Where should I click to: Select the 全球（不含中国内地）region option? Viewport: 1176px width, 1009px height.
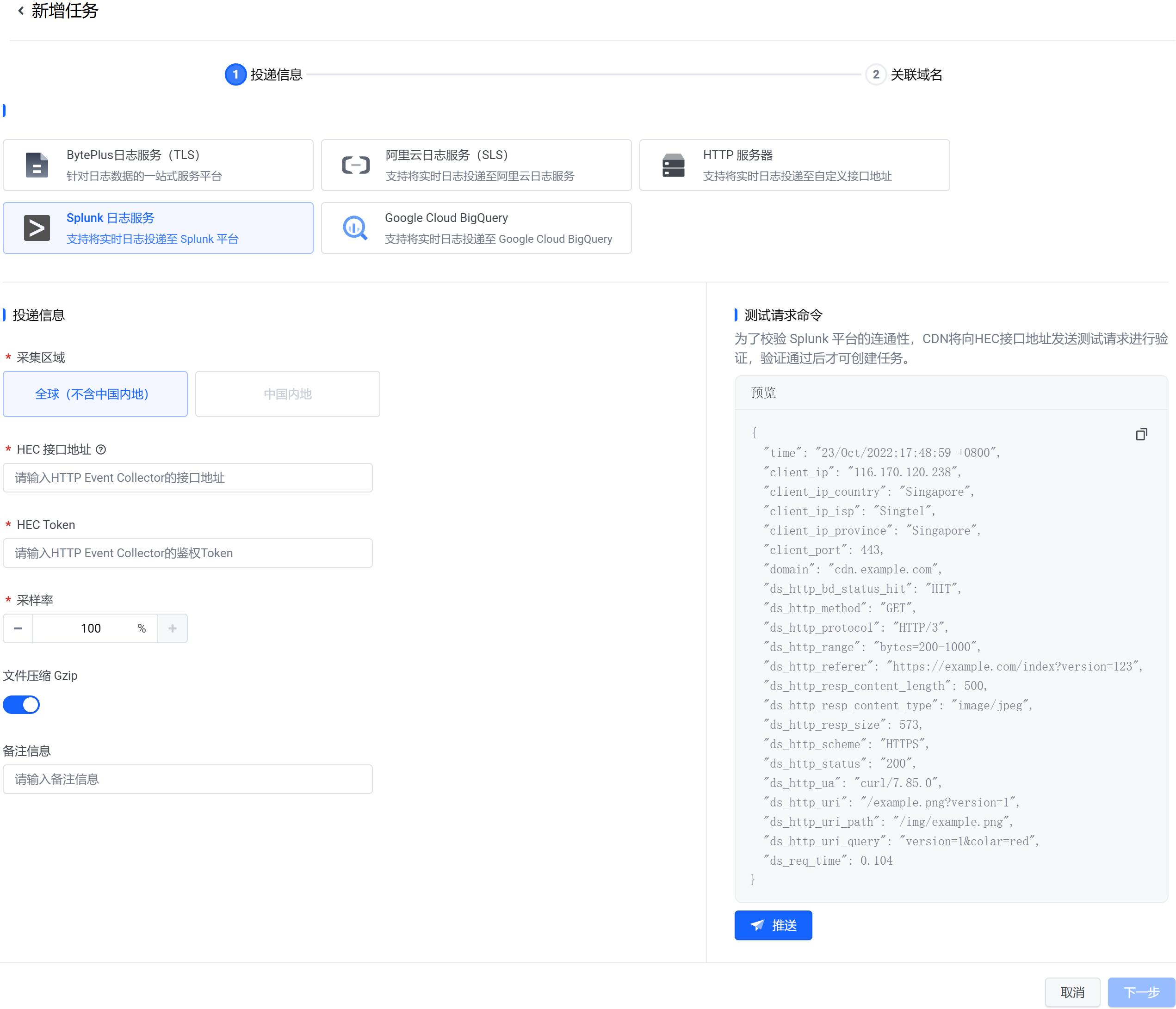(95, 394)
